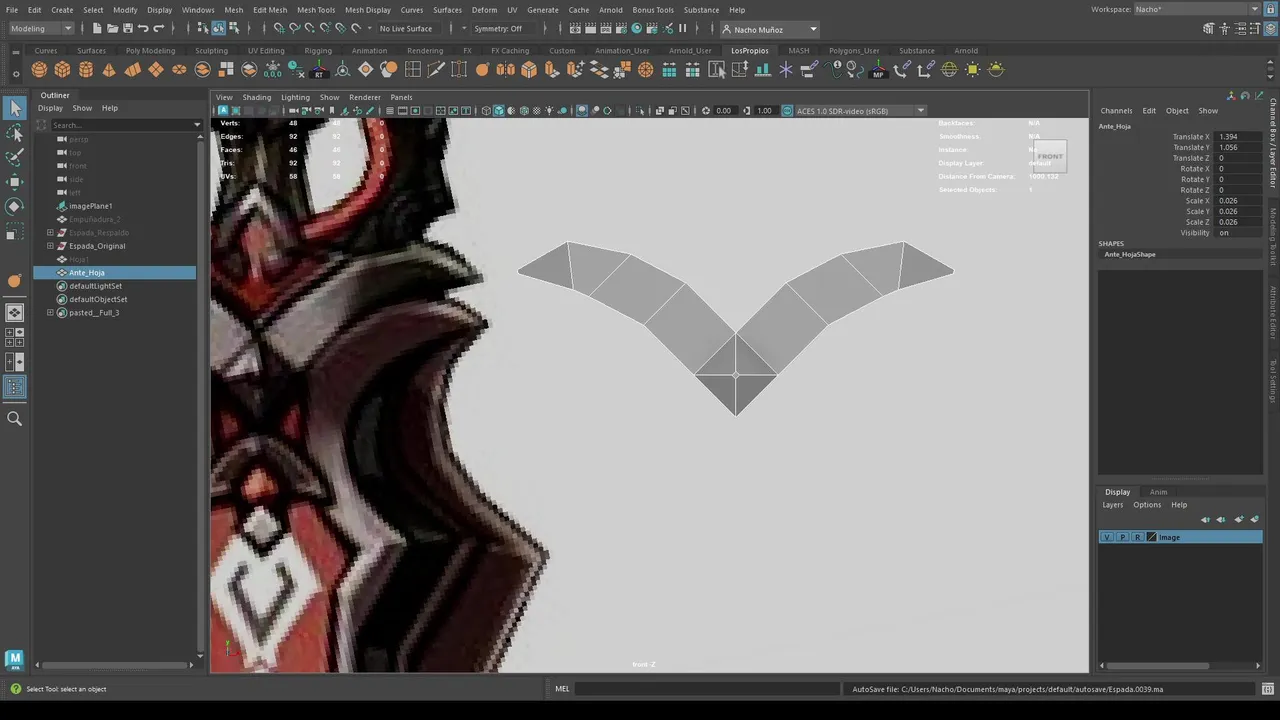Screen dimensions: 1280x720
Task: Click the blue asterisk shelf icon
Action: [x=786, y=69]
